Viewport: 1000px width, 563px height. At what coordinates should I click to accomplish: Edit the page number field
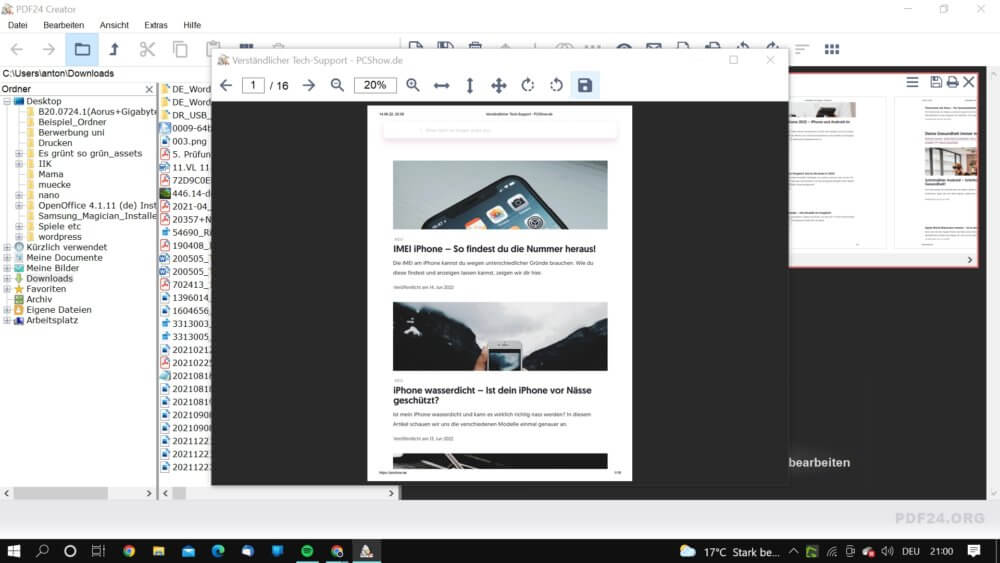253,85
